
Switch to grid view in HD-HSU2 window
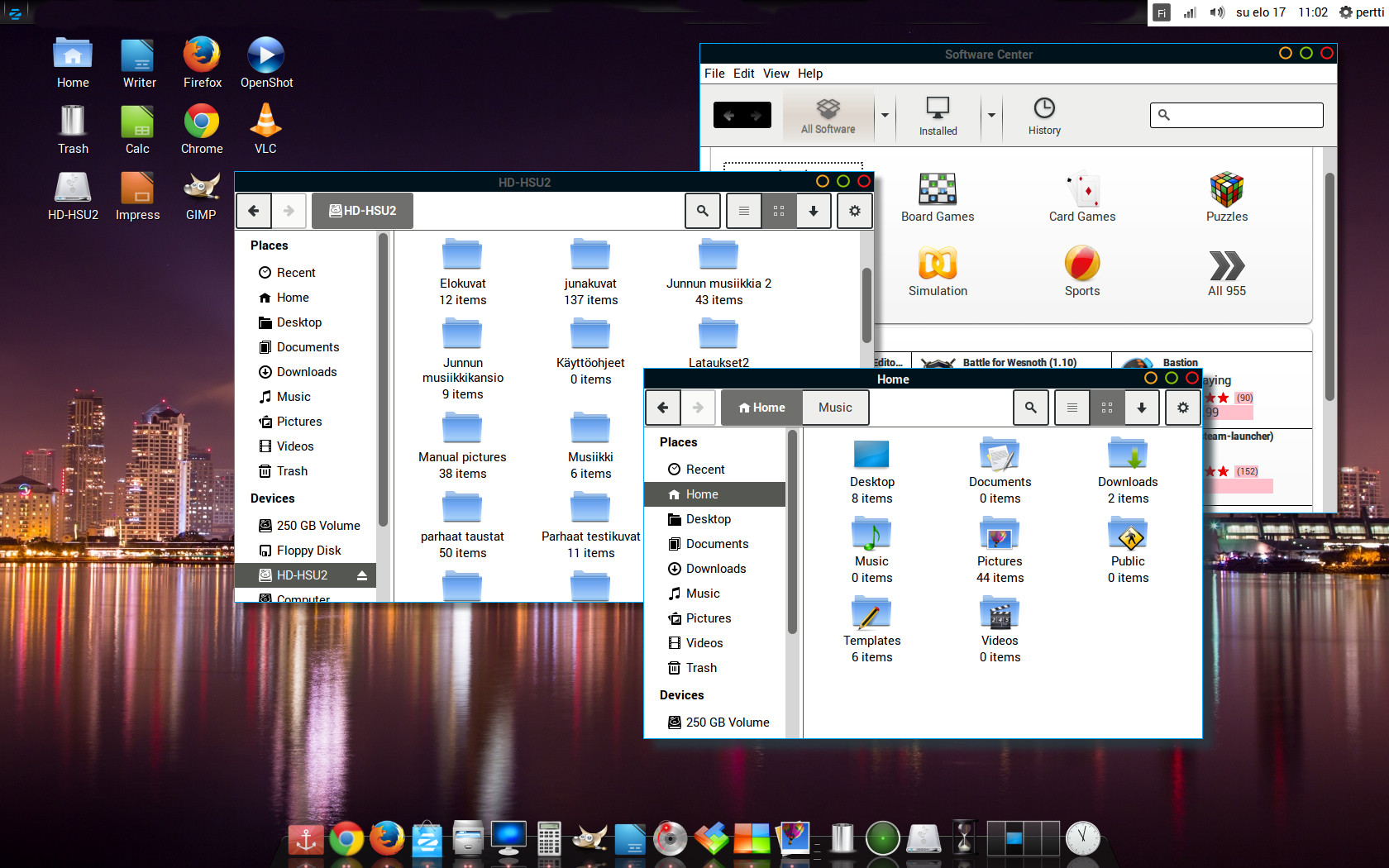click(779, 211)
